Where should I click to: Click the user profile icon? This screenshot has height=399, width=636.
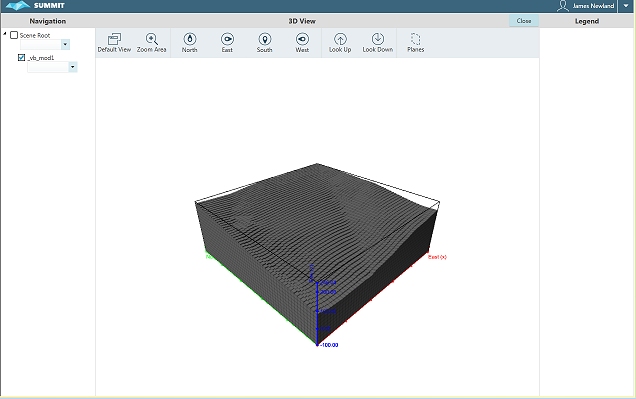563,6
